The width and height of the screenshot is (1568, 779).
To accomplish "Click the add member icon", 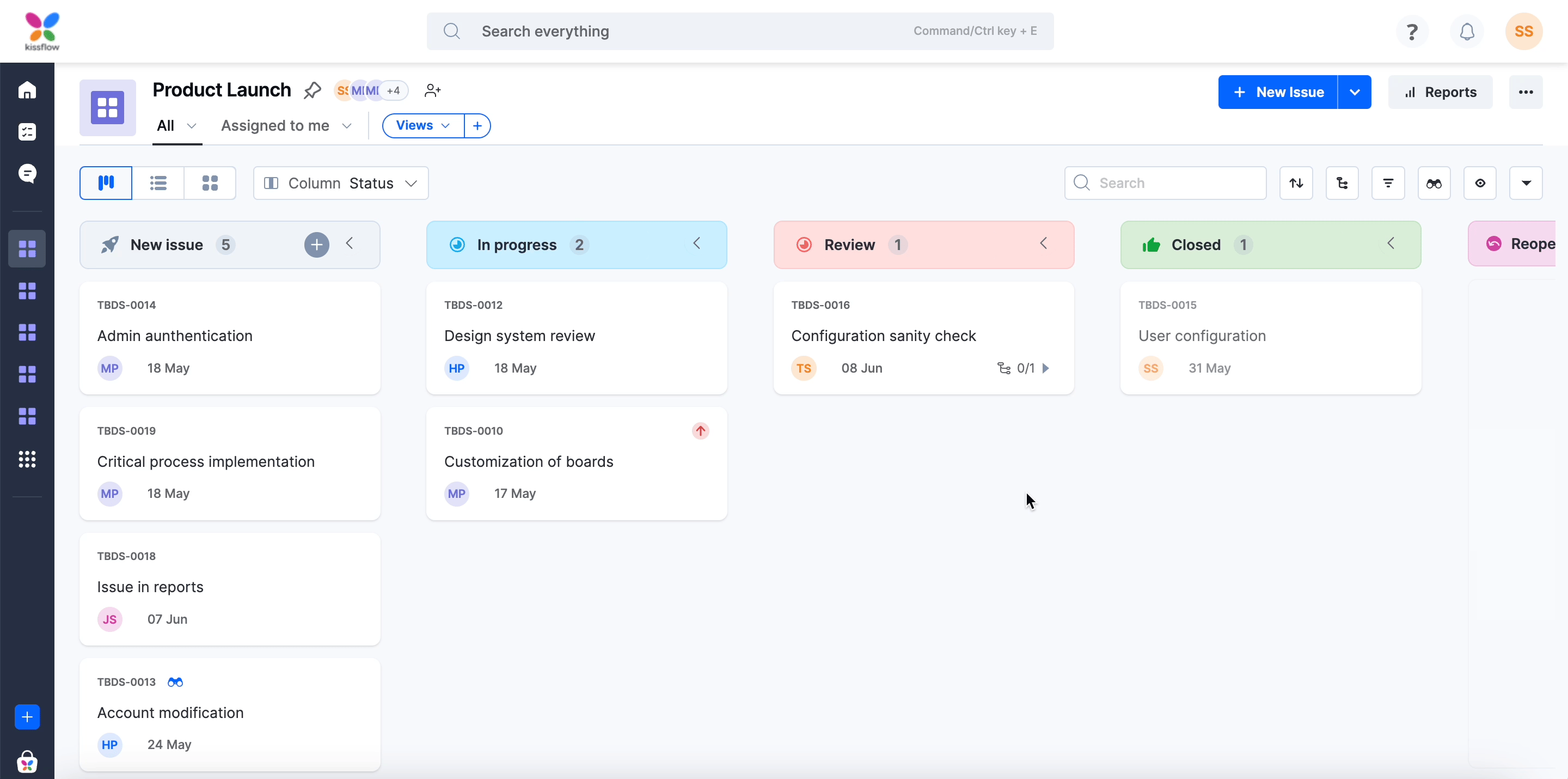I will coord(432,90).
